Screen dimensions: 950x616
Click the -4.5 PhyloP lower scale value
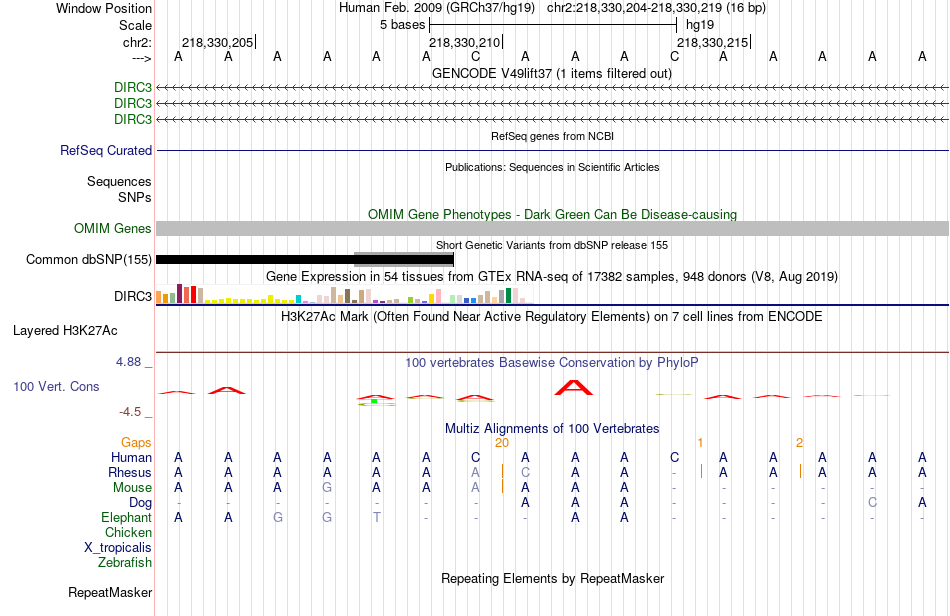click(130, 412)
